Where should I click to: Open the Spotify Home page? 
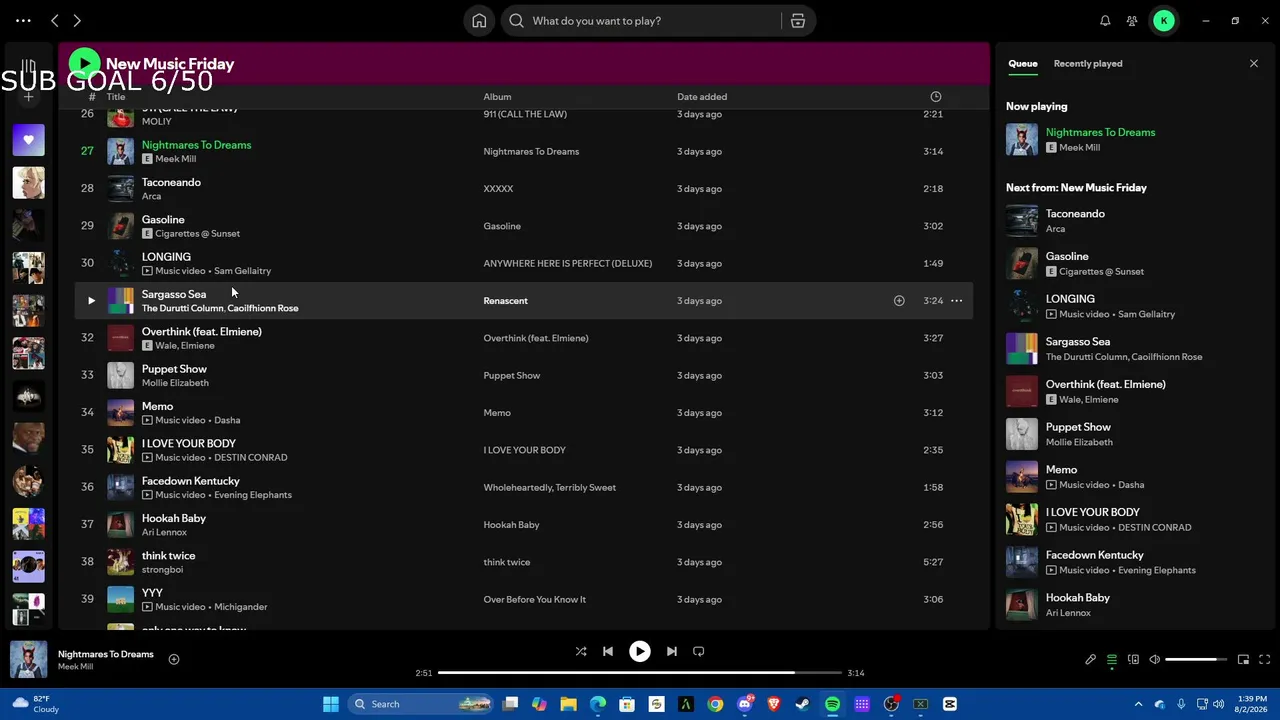click(x=479, y=20)
